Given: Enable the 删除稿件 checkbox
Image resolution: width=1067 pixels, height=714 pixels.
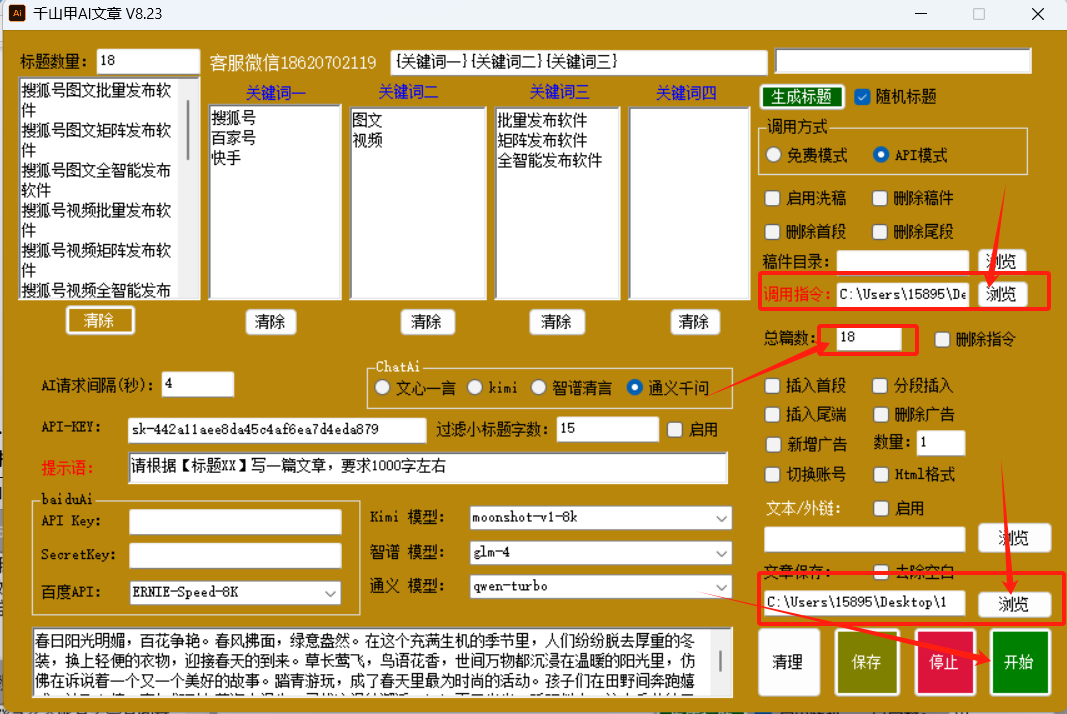Looking at the screenshot, I should pos(880,198).
